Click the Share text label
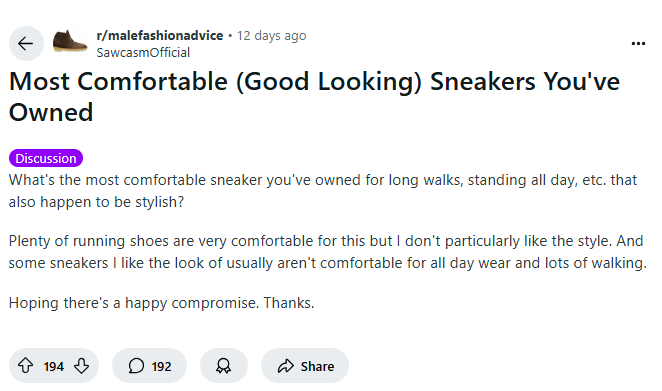 [317, 366]
